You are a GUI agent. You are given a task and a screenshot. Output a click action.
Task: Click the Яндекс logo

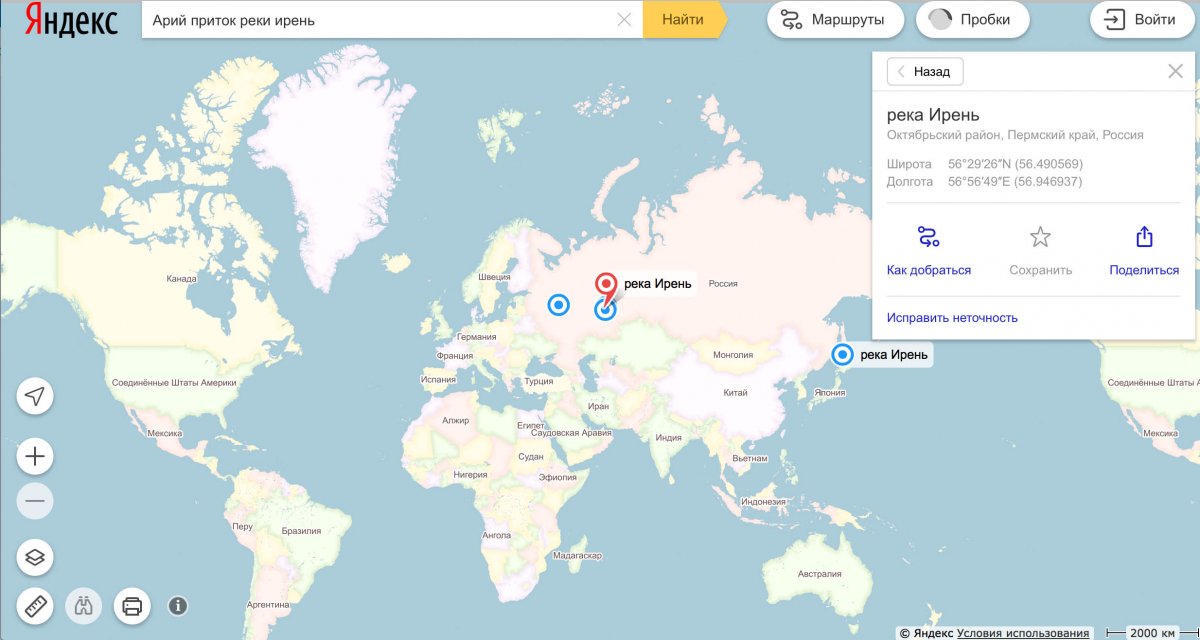coord(71,20)
